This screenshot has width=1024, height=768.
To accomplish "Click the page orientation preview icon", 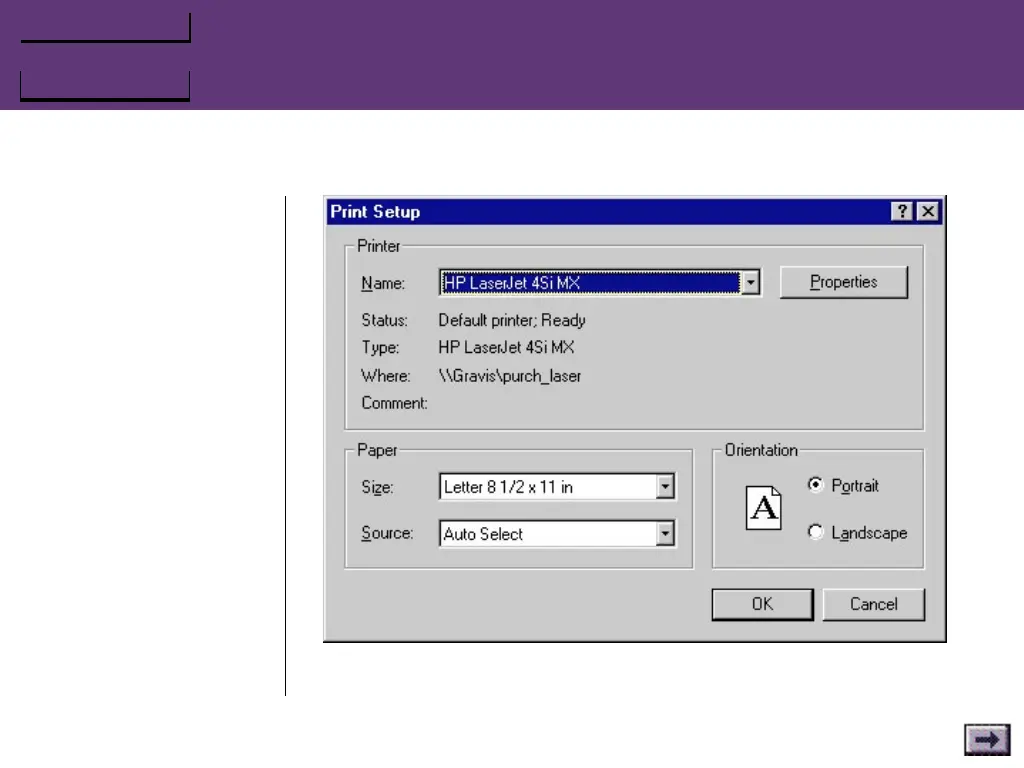I will coord(763,507).
